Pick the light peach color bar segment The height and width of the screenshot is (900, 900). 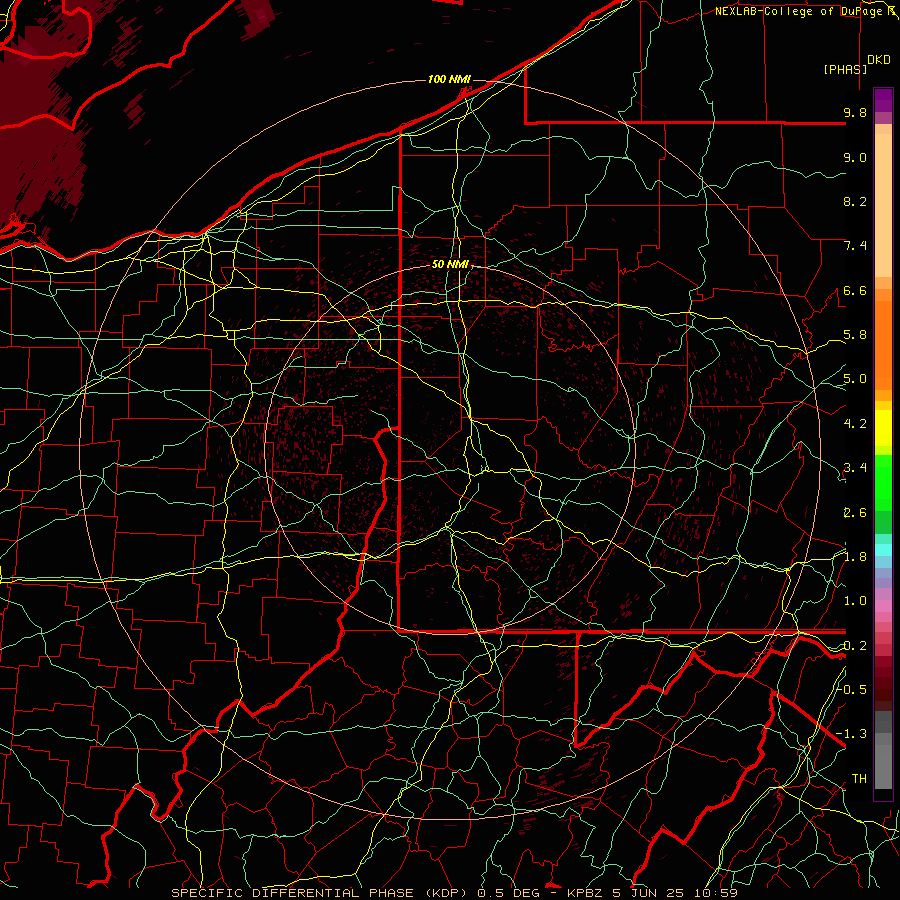click(x=883, y=206)
